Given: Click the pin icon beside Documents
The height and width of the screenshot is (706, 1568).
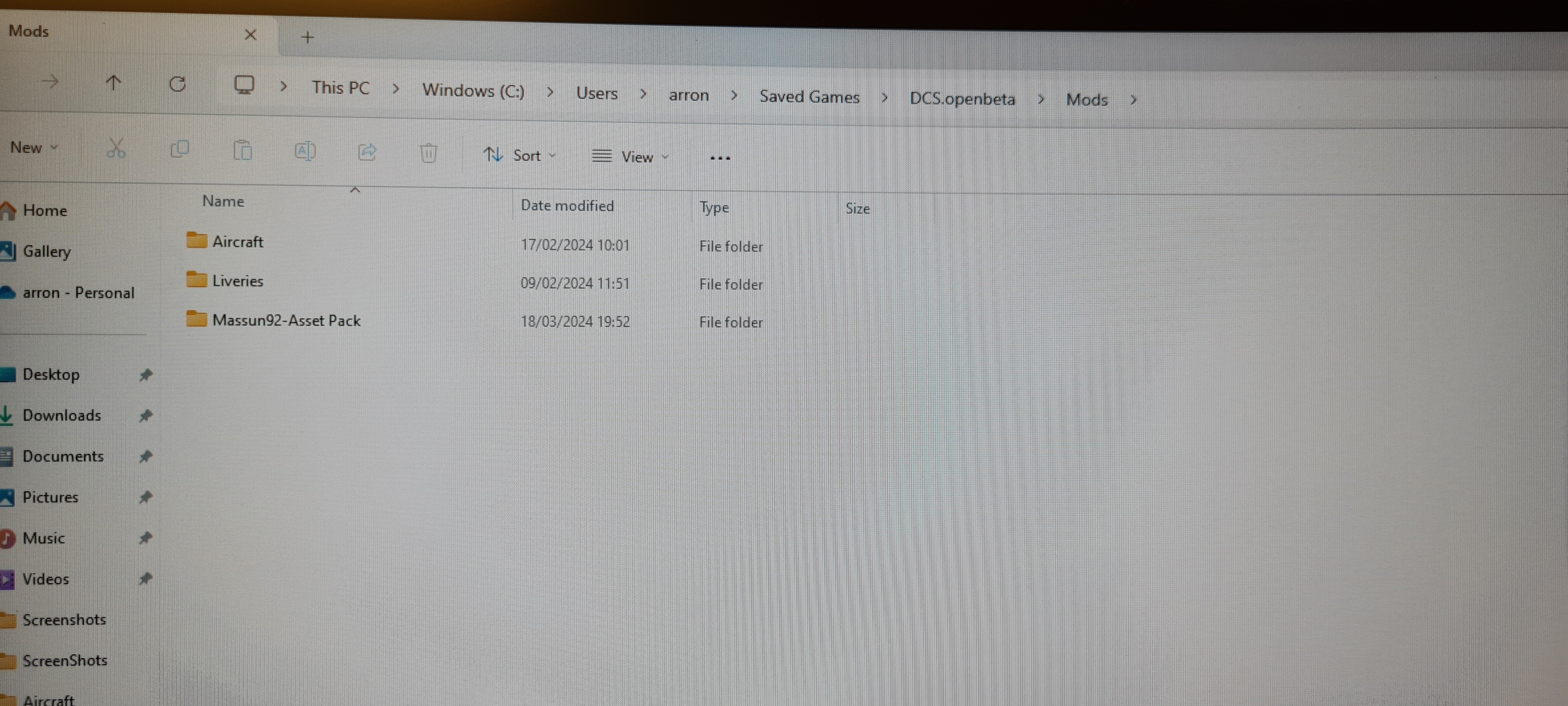Looking at the screenshot, I should click(x=145, y=456).
